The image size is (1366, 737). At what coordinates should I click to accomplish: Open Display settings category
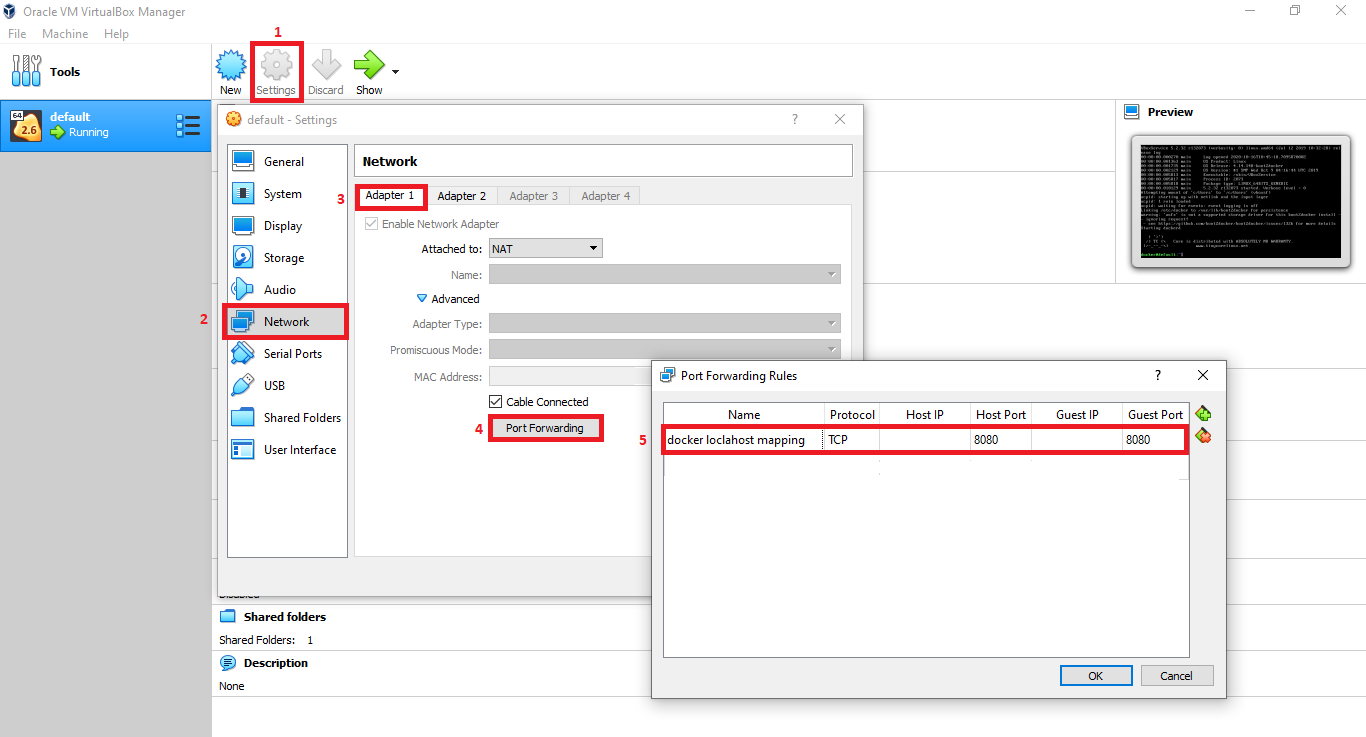click(x=287, y=225)
